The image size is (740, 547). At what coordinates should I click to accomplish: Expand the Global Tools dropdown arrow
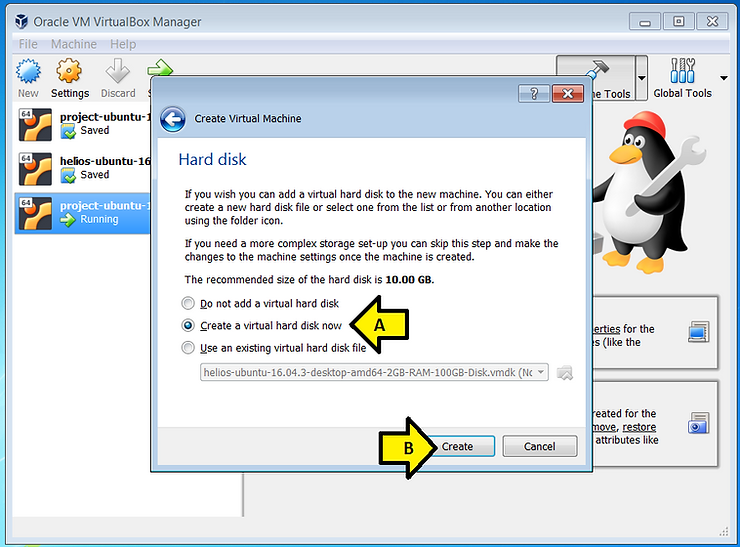(x=723, y=78)
